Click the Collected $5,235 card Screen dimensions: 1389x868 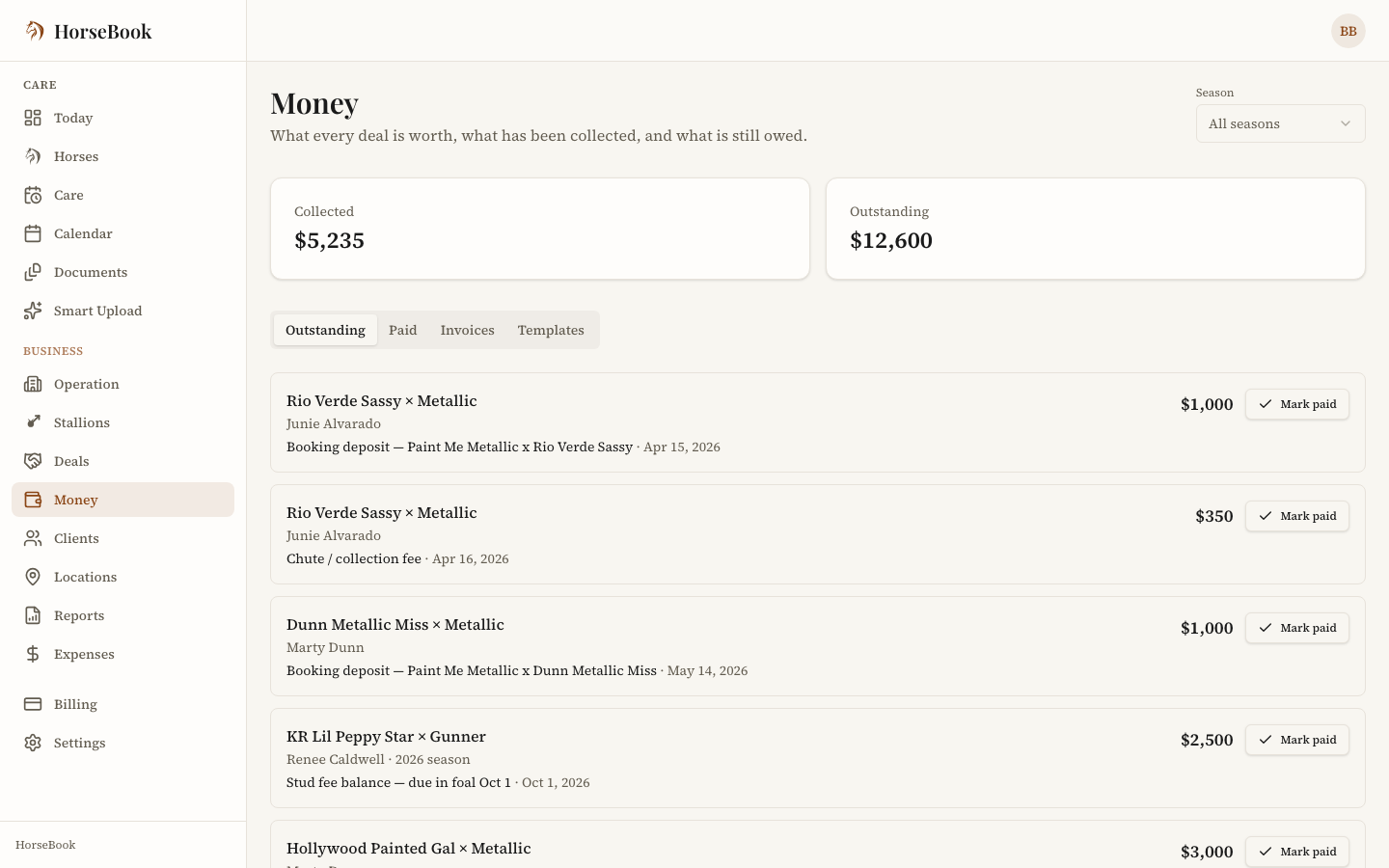[540, 229]
